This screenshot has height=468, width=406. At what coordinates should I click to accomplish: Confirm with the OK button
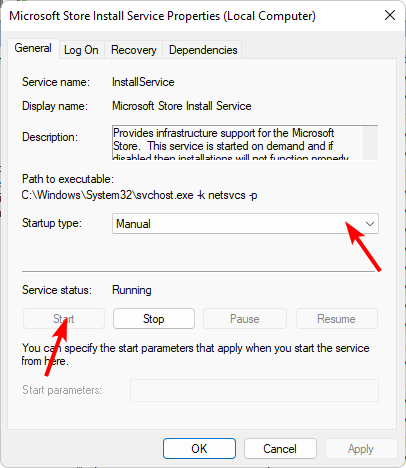199,449
